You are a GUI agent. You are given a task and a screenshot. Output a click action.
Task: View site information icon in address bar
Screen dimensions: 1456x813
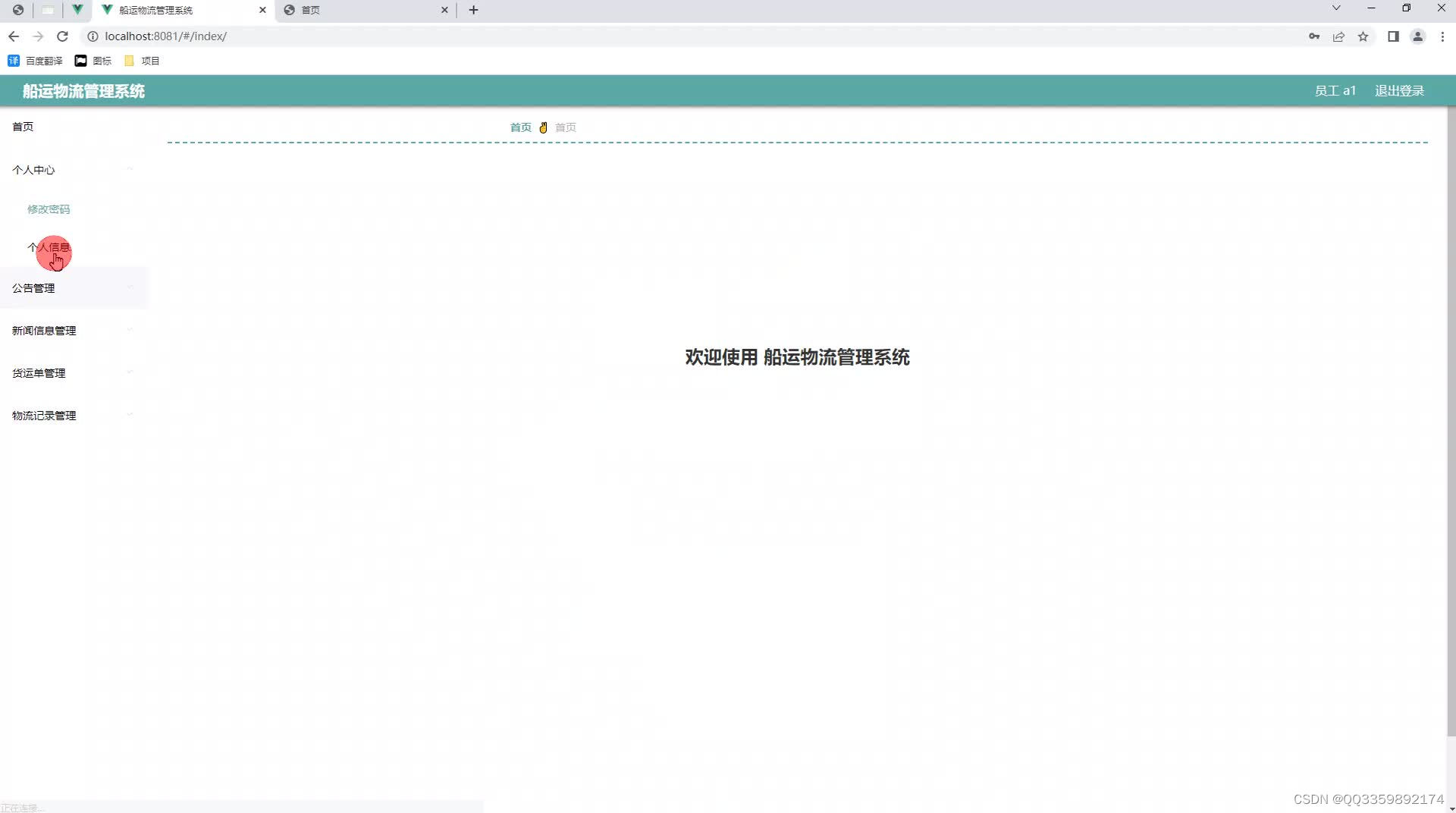[93, 36]
